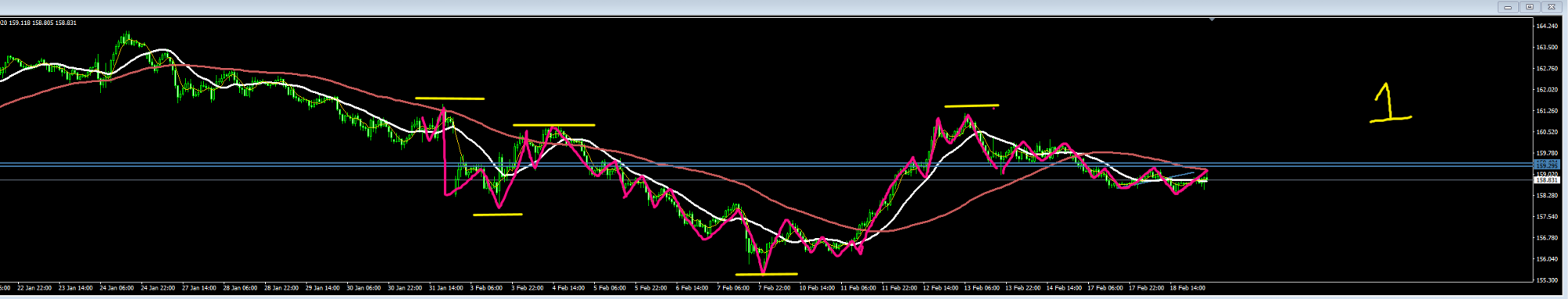The width and height of the screenshot is (1568, 299).
Task: Click the chart shift triangle marker
Action: 1212,19
